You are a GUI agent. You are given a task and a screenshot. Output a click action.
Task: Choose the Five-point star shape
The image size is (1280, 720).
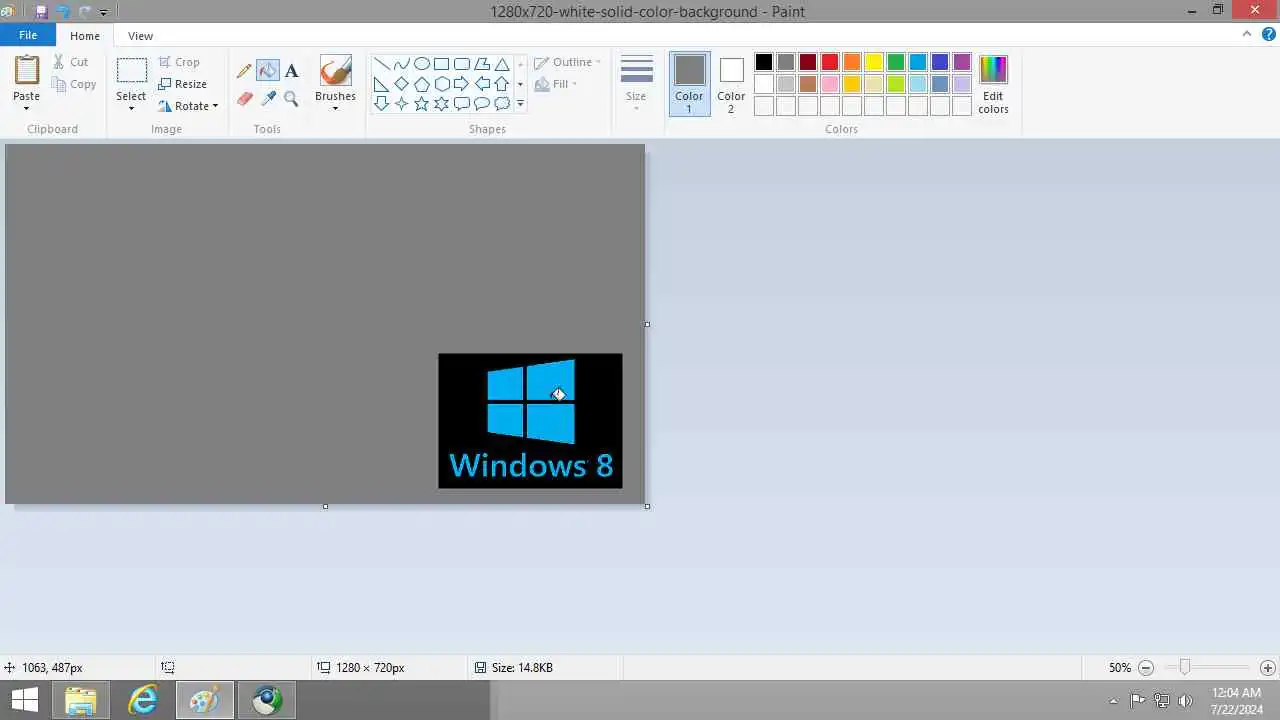[x=421, y=104]
